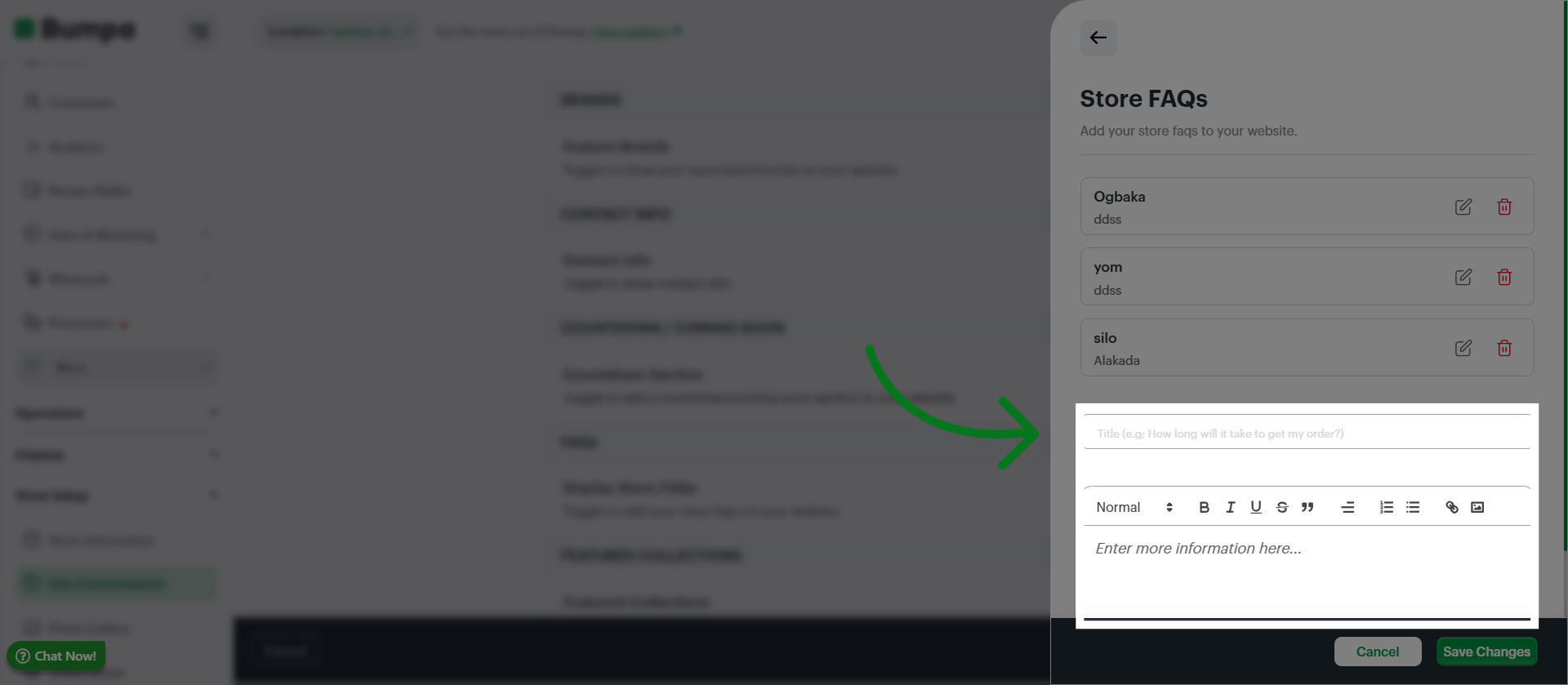The width and height of the screenshot is (1568, 685).
Task: Open text alignment options
Action: tap(1347, 507)
